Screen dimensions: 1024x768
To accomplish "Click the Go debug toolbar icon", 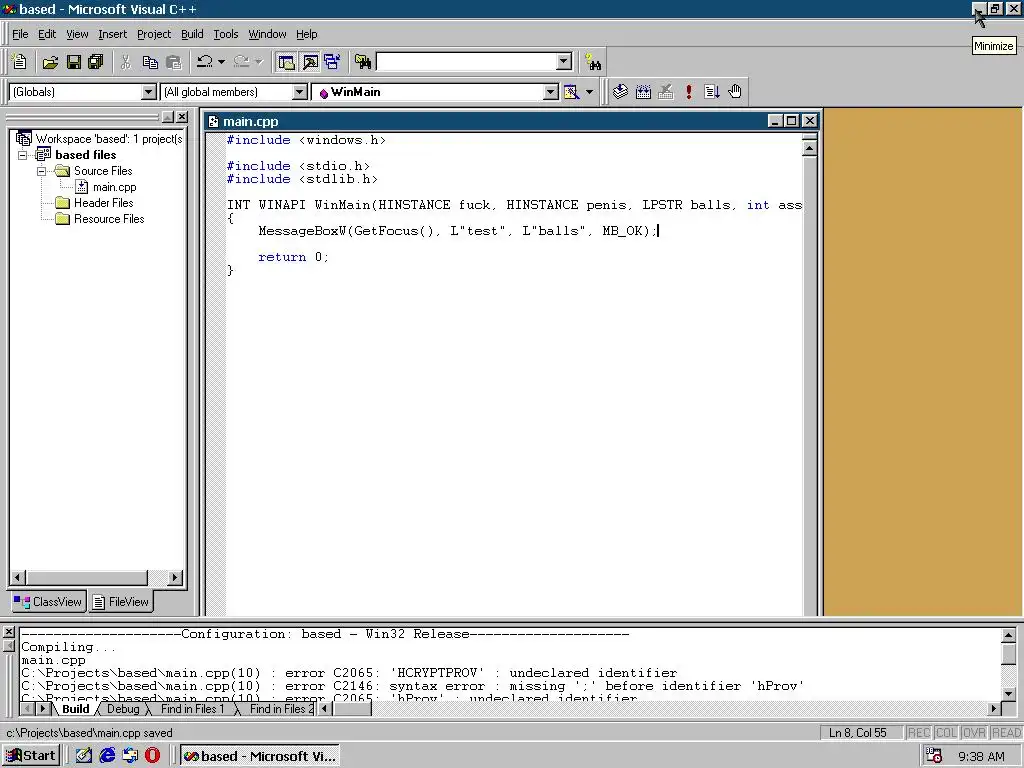I will 712,92.
